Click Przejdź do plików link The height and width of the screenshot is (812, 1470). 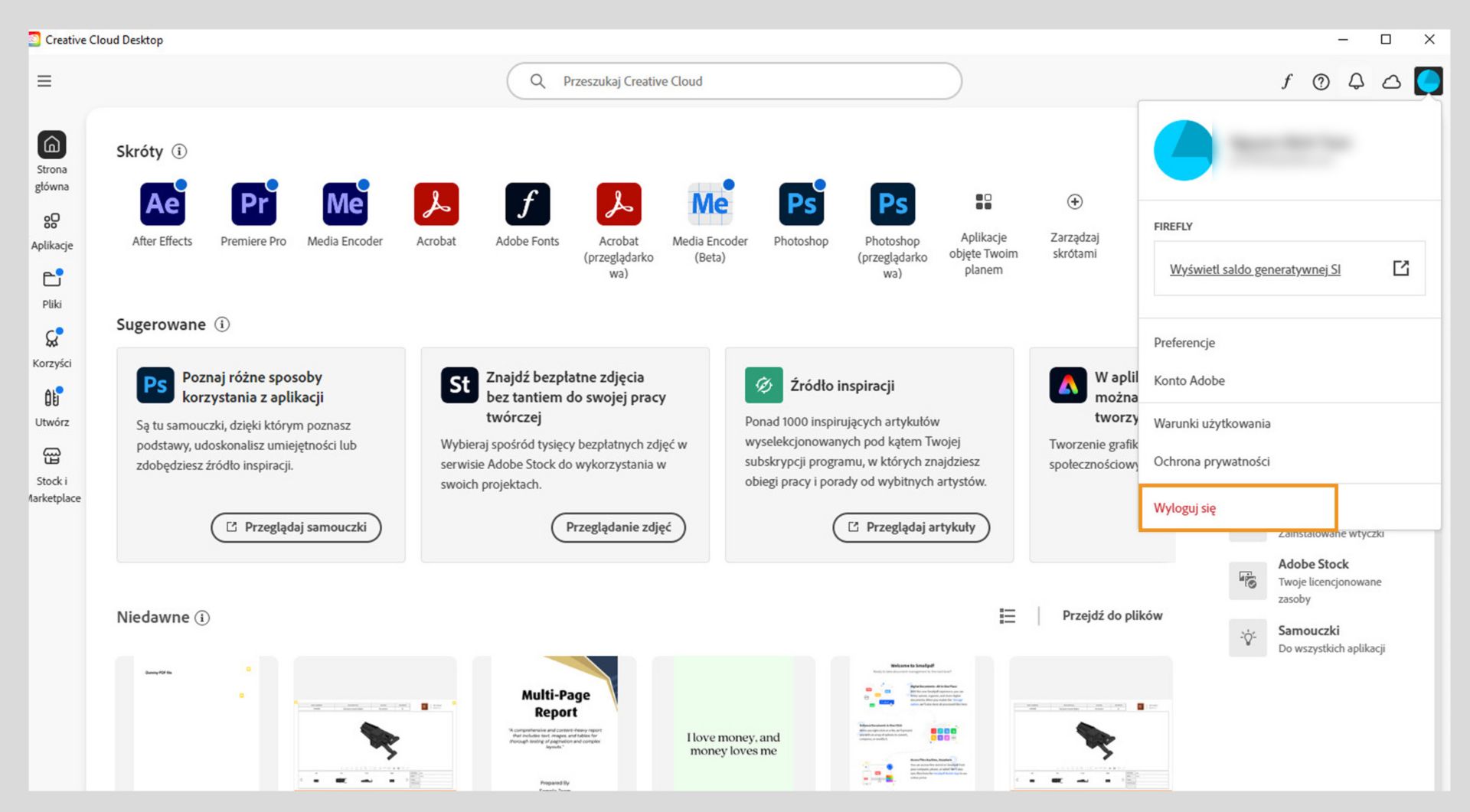point(1112,616)
